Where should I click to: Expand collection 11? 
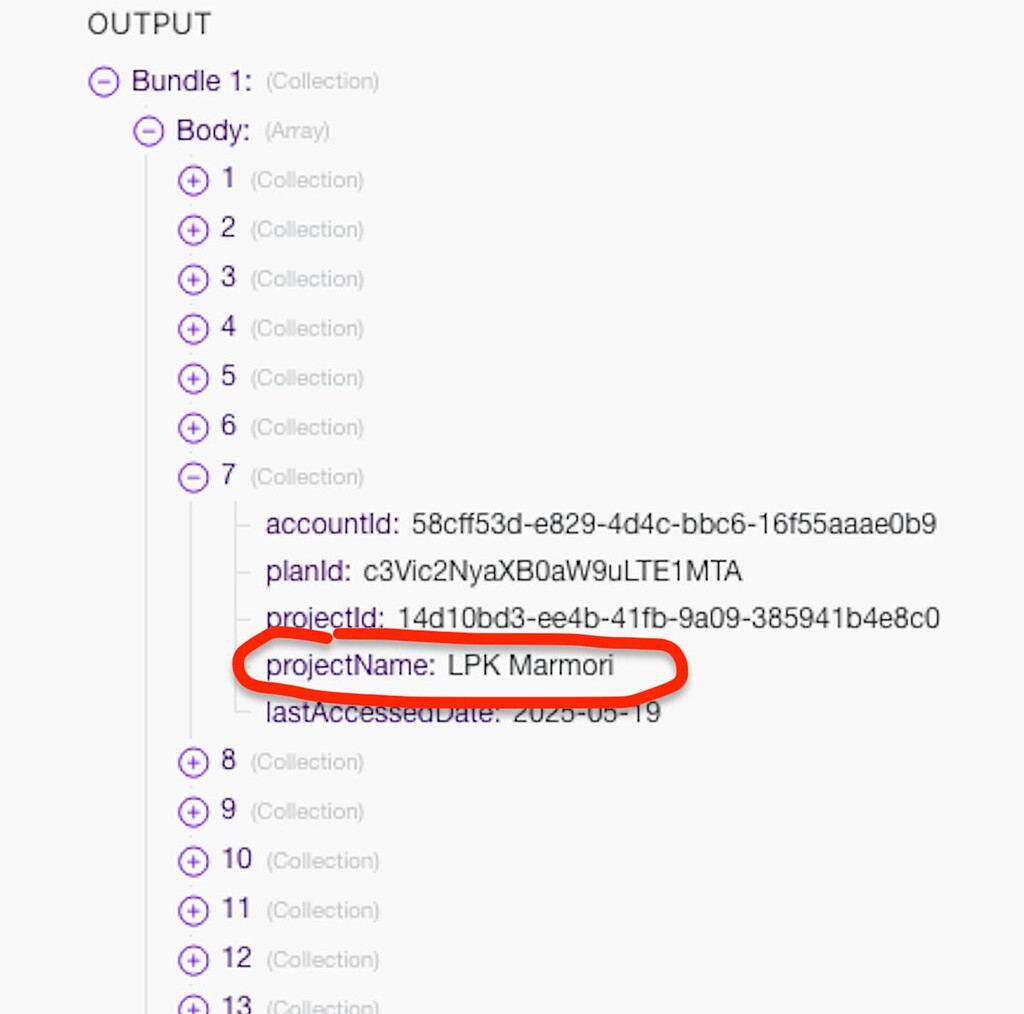[192, 910]
